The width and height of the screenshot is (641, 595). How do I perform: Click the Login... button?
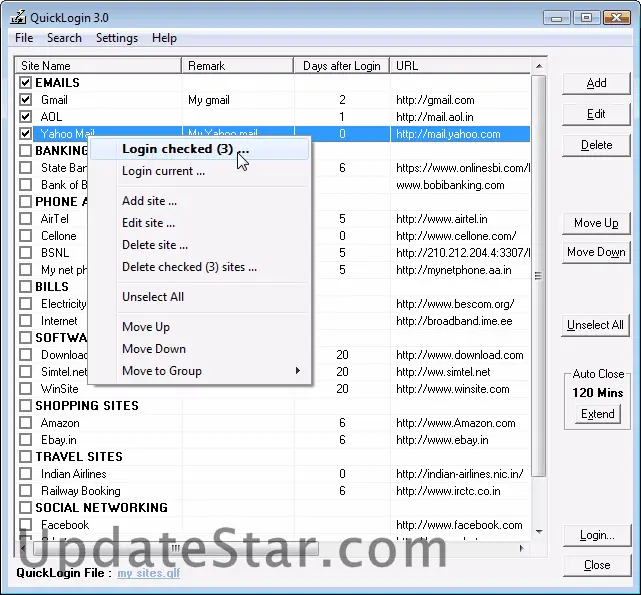[x=597, y=535]
